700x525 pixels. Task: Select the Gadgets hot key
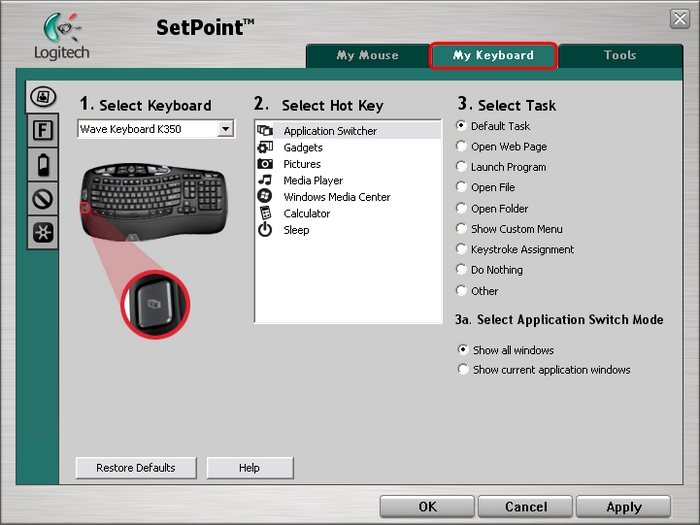click(x=302, y=147)
